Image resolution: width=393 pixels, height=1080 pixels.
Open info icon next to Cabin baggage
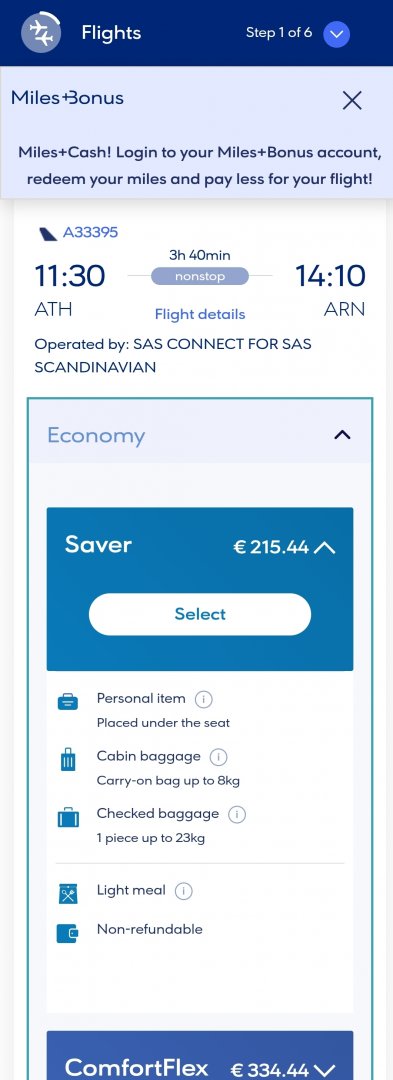coord(218,757)
